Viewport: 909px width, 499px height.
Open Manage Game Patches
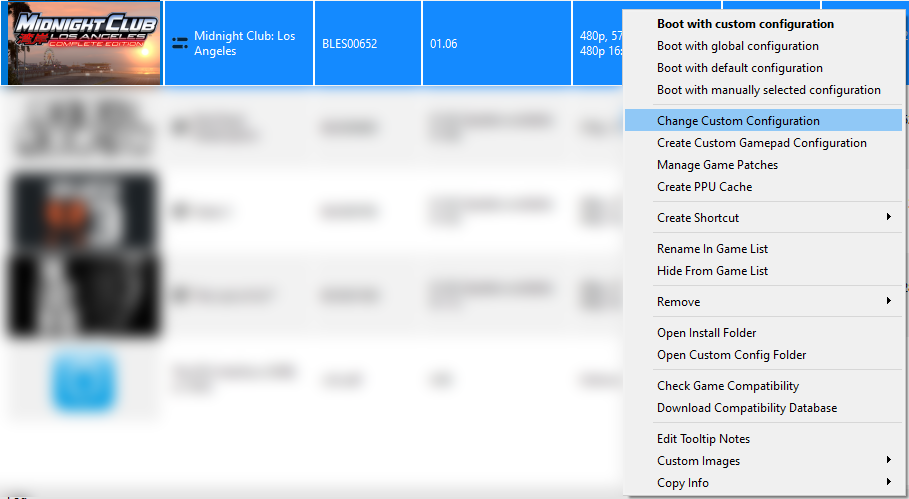(717, 165)
